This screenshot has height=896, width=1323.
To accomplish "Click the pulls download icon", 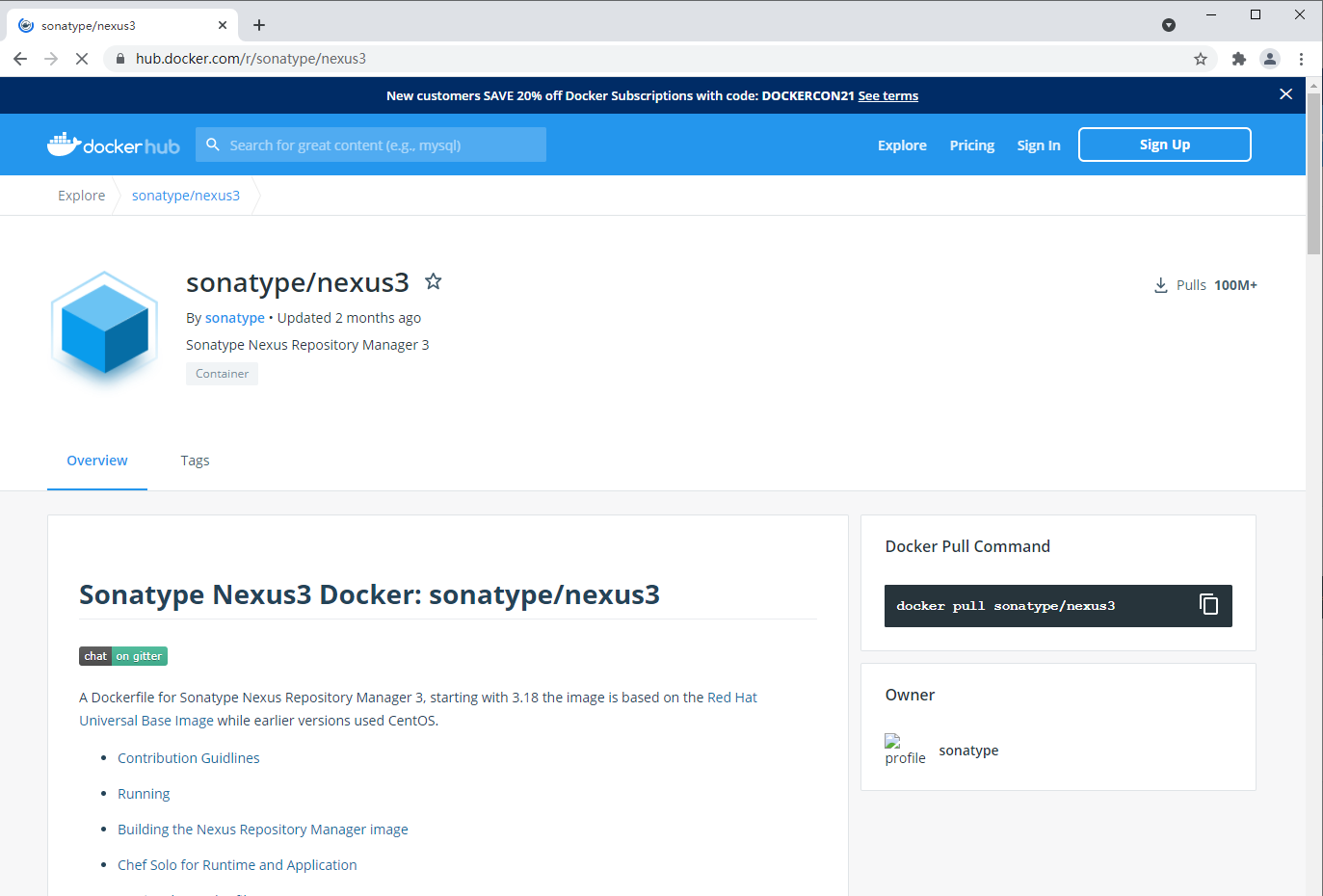I will (1161, 285).
